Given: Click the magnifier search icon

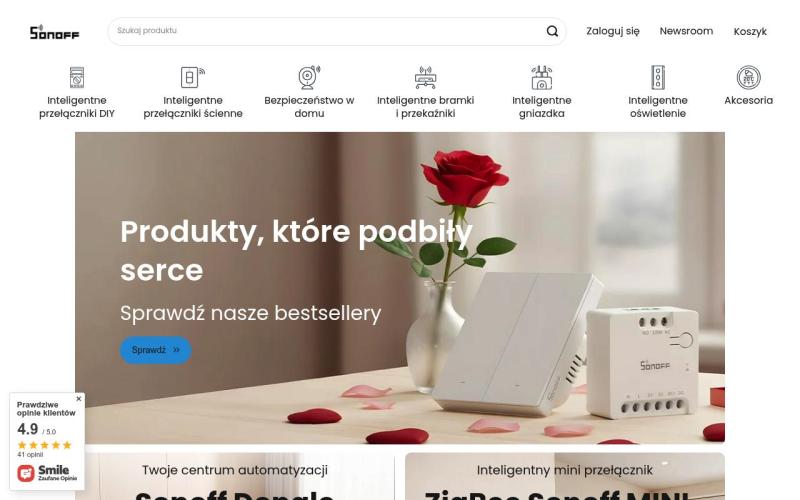Looking at the screenshot, I should (552, 31).
